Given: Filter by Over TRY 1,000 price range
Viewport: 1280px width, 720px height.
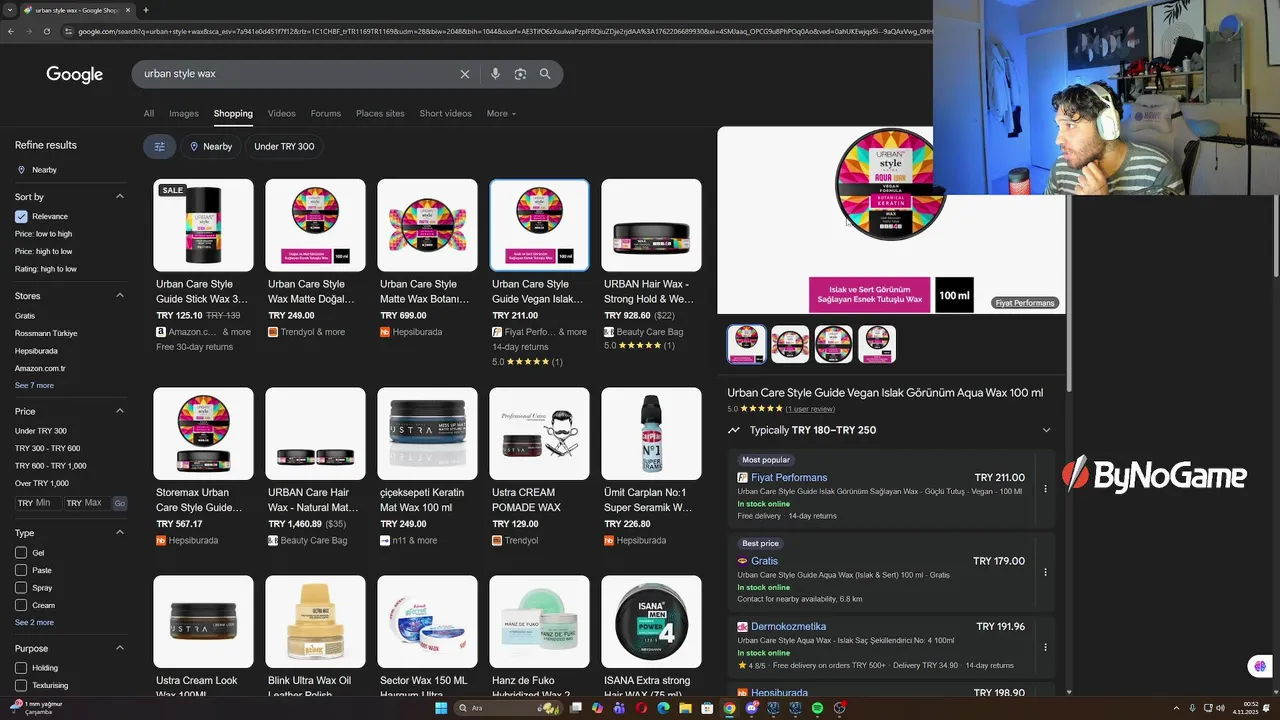Looking at the screenshot, I should (x=42, y=483).
